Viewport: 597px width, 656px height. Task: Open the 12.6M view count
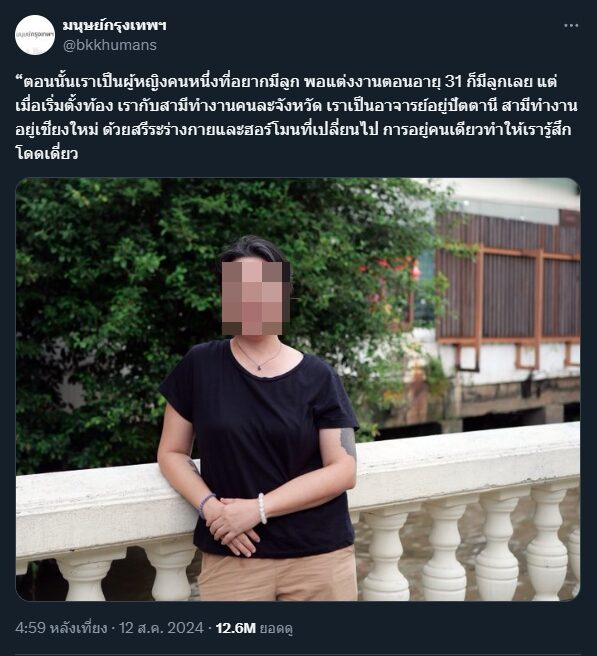236,628
